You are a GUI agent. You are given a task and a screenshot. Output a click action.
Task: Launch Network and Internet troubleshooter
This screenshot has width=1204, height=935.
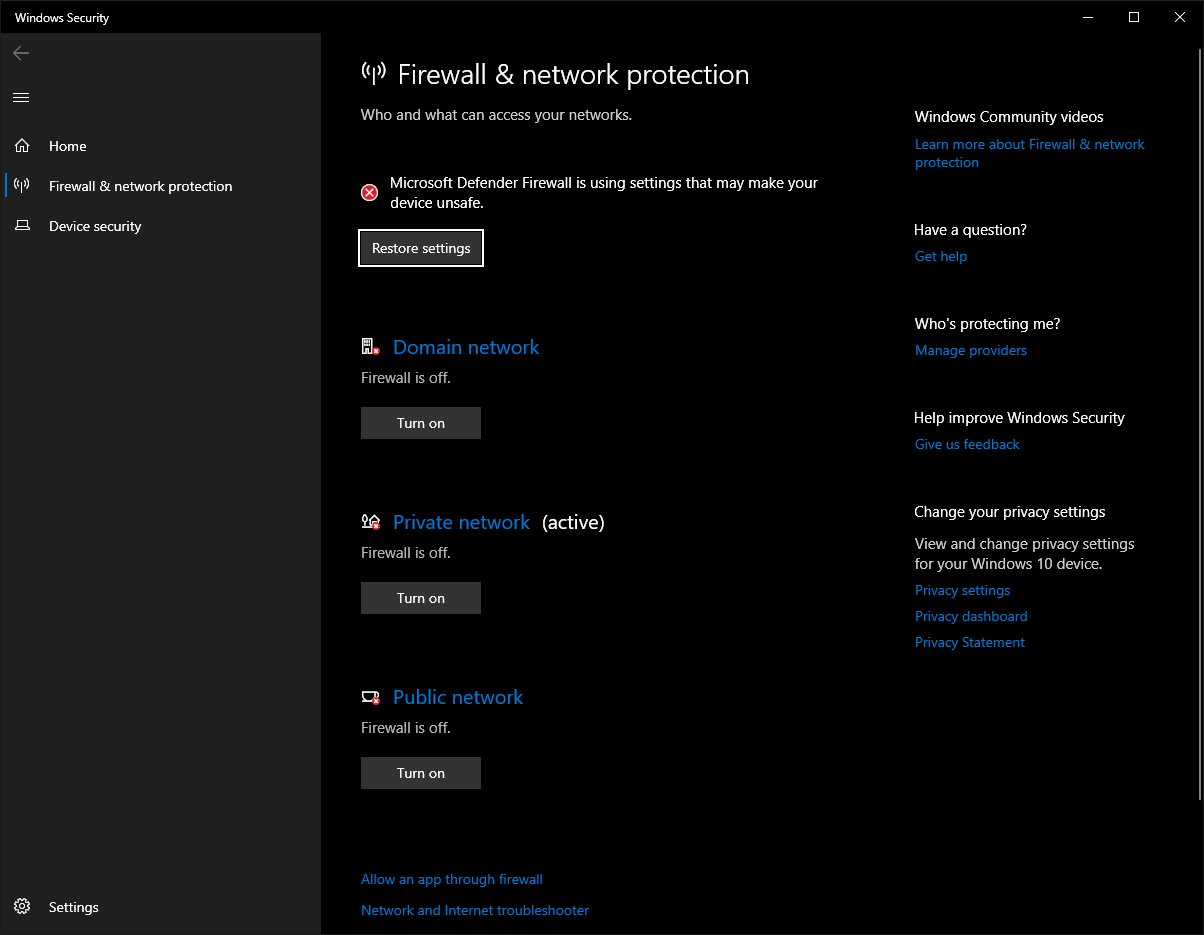[475, 910]
